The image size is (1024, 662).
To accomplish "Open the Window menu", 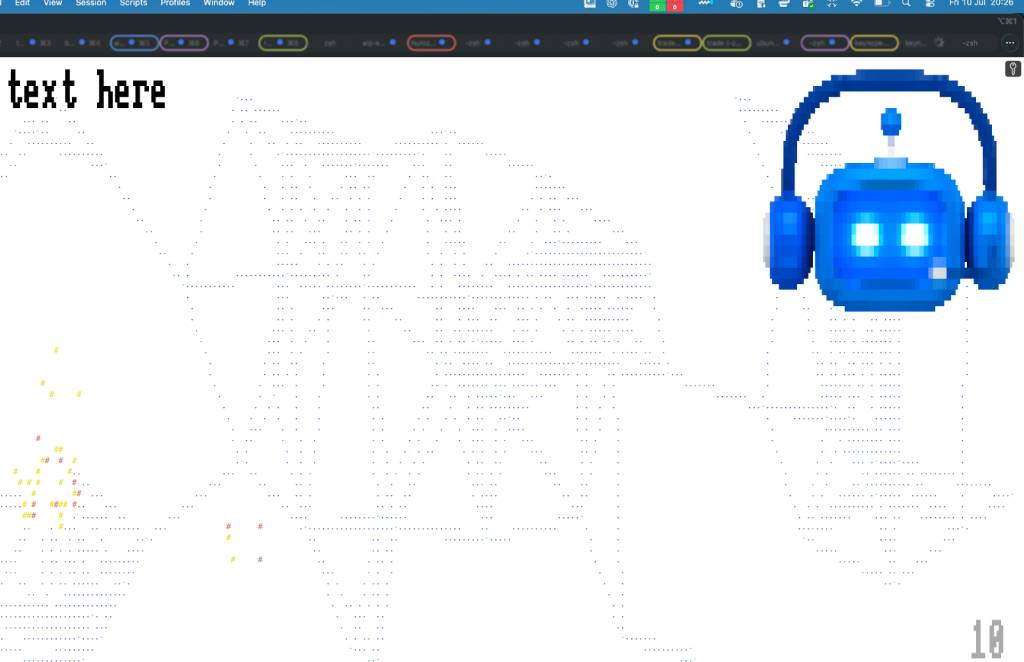I will click(219, 3).
